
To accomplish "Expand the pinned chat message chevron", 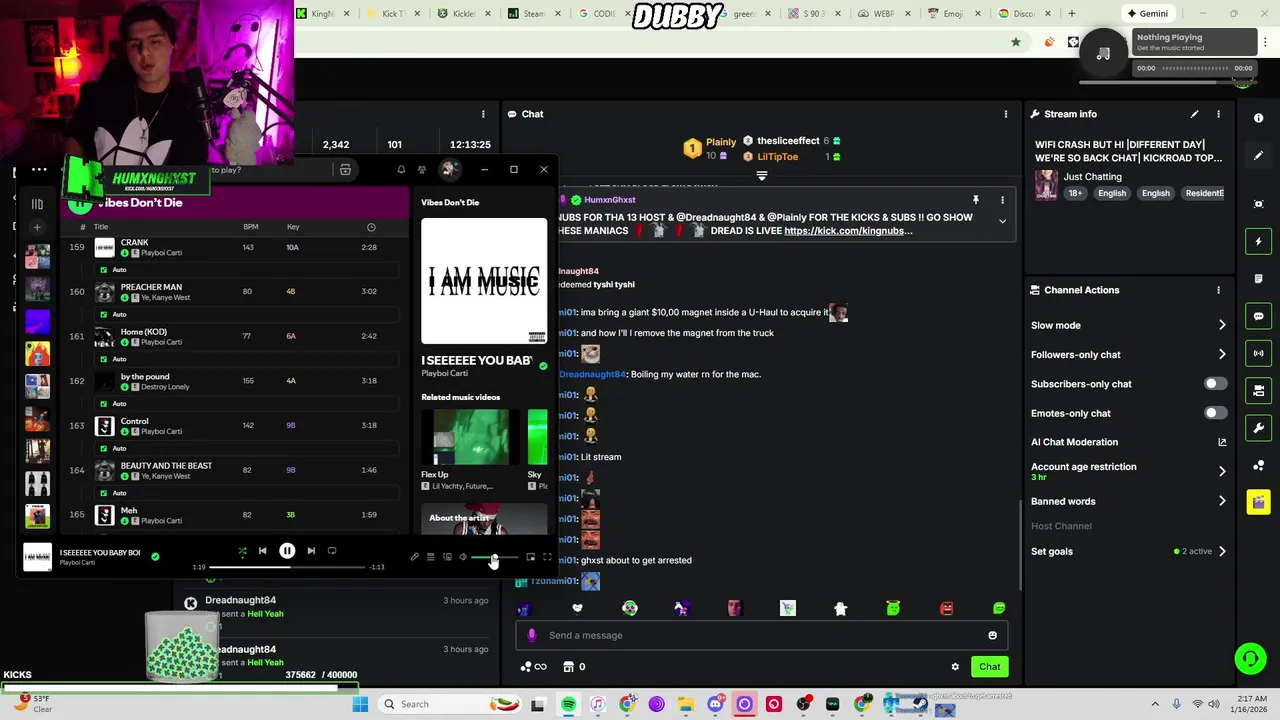I will point(1002,222).
